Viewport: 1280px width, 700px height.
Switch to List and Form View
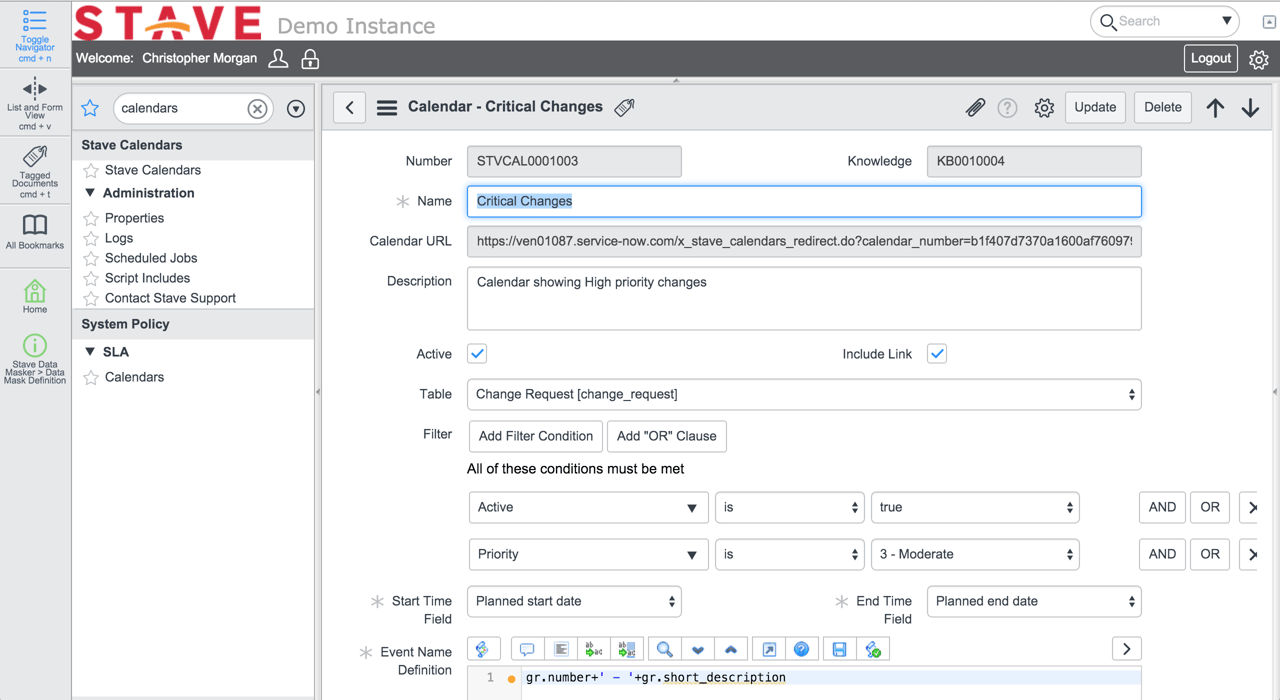(35, 104)
